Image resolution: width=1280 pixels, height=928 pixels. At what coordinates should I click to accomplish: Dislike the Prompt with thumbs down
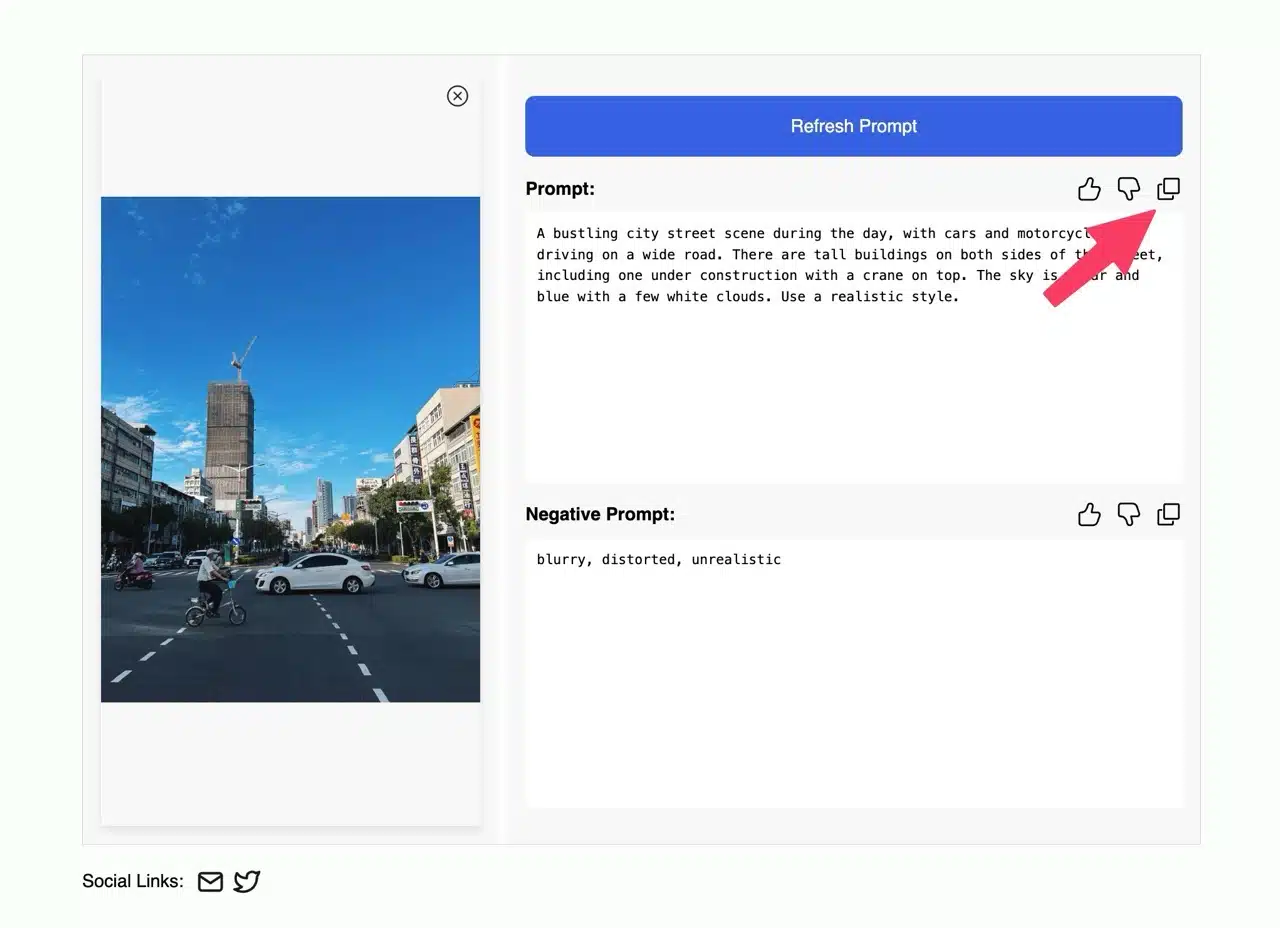click(1128, 189)
